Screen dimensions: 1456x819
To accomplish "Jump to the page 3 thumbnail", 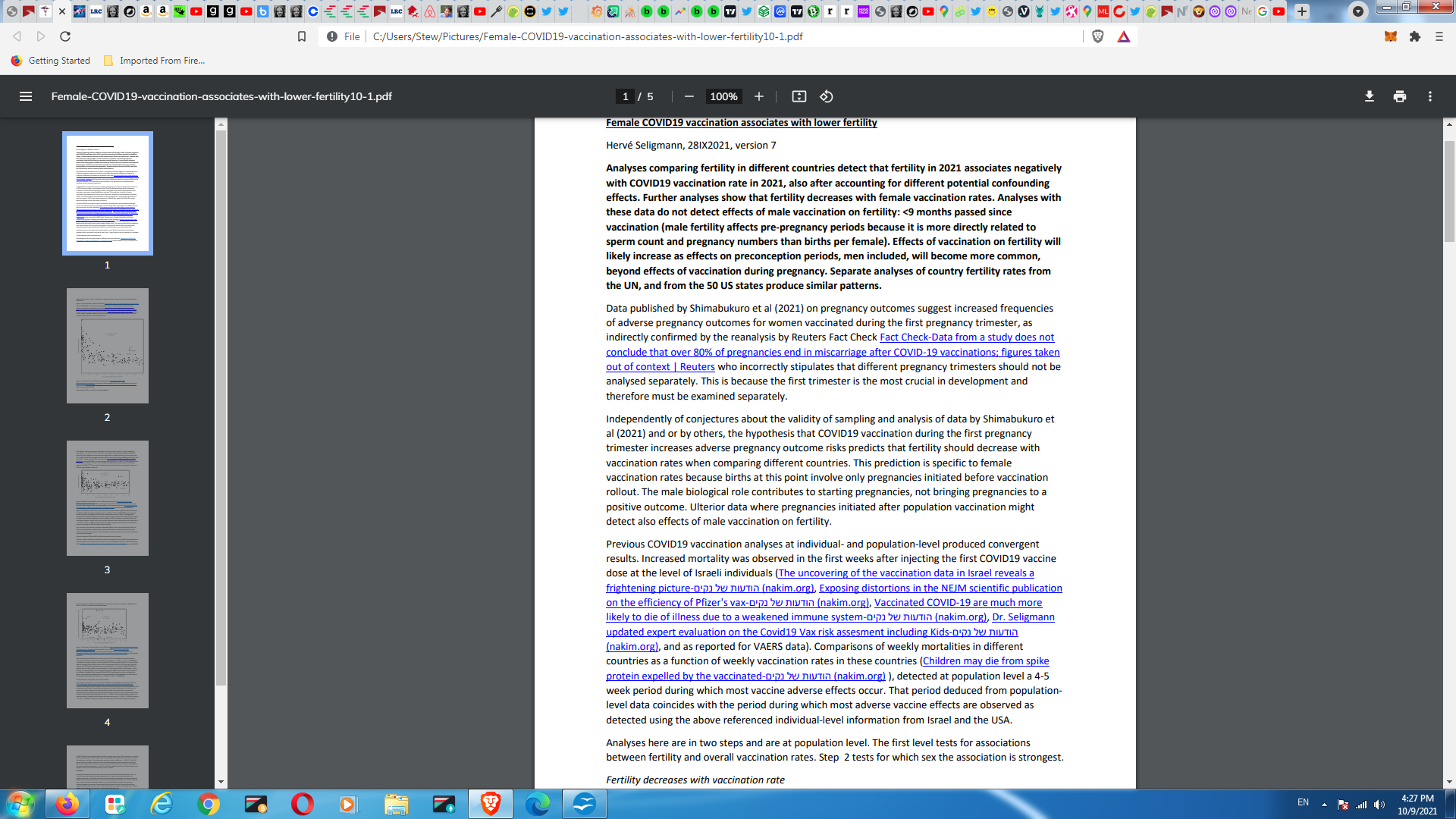I will (x=108, y=498).
